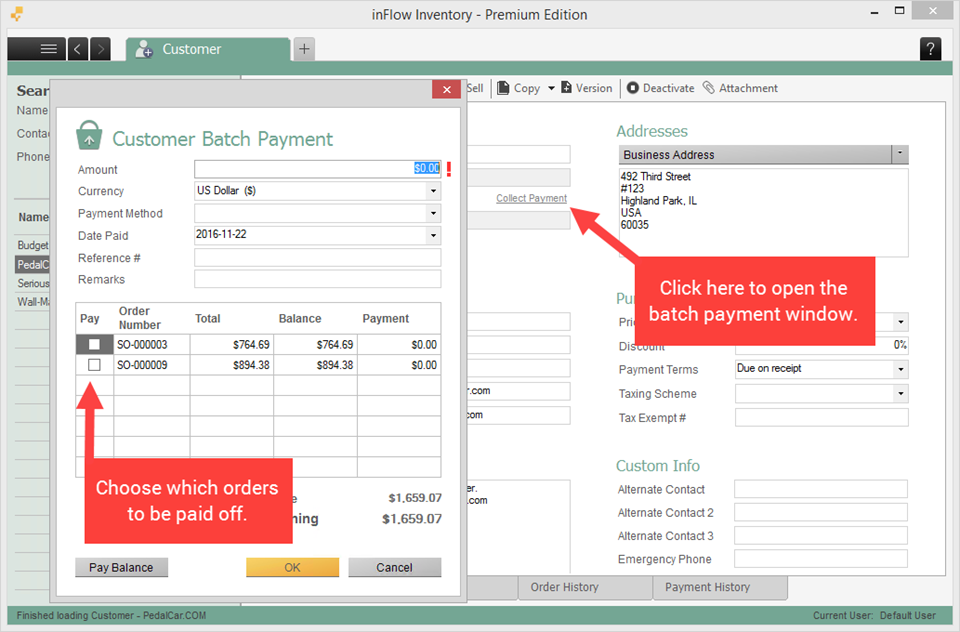Select the Wall-M customer in the list
960x632 pixels.
click(32, 302)
